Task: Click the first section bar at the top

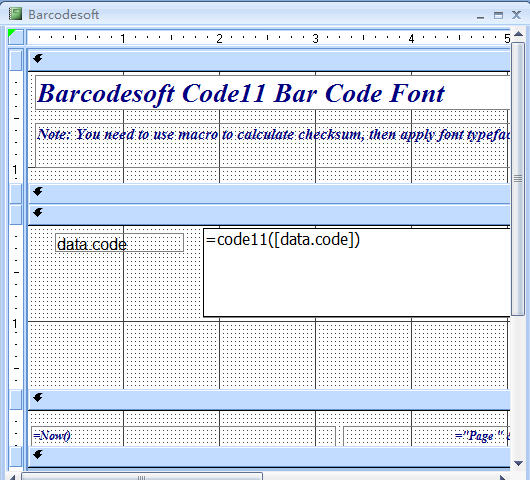Action: click(x=269, y=60)
